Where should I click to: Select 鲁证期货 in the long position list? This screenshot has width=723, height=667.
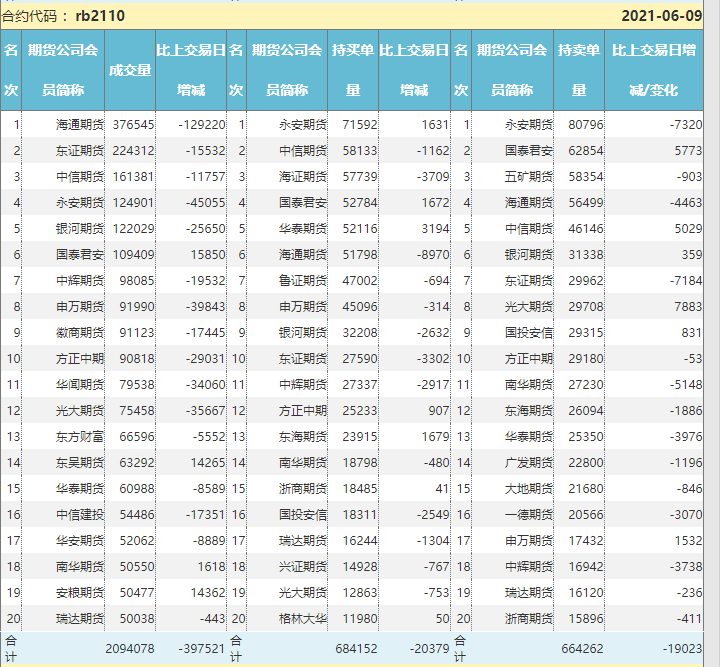click(304, 281)
